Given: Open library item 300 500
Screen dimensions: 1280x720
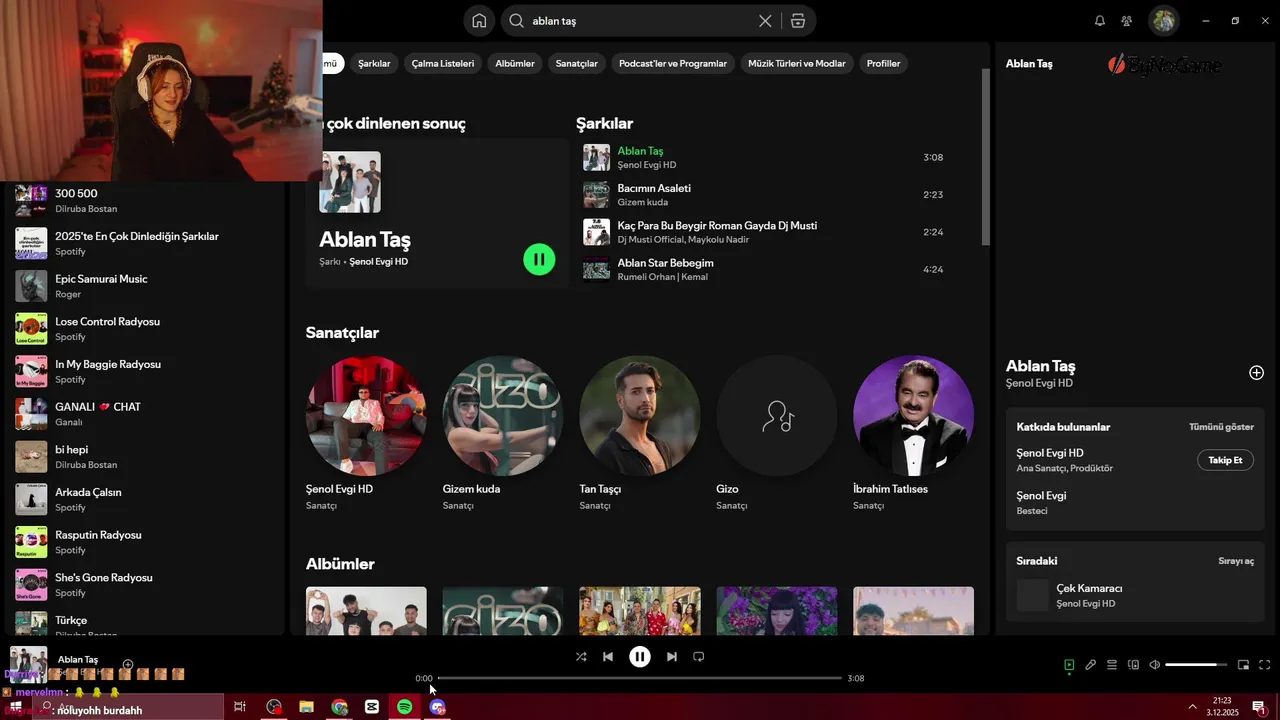Looking at the screenshot, I should coord(145,201).
